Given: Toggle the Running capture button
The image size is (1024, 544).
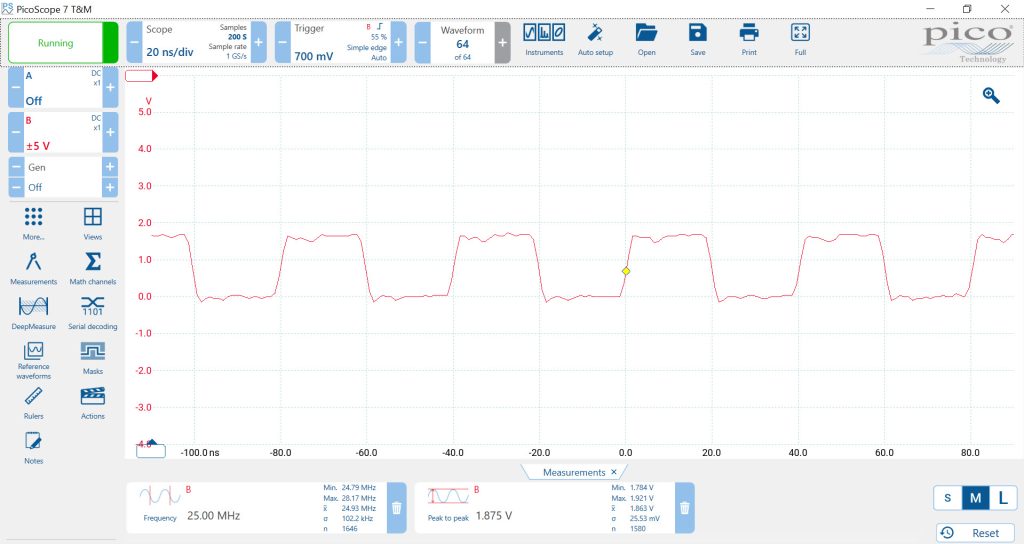Looking at the screenshot, I should [x=63, y=43].
